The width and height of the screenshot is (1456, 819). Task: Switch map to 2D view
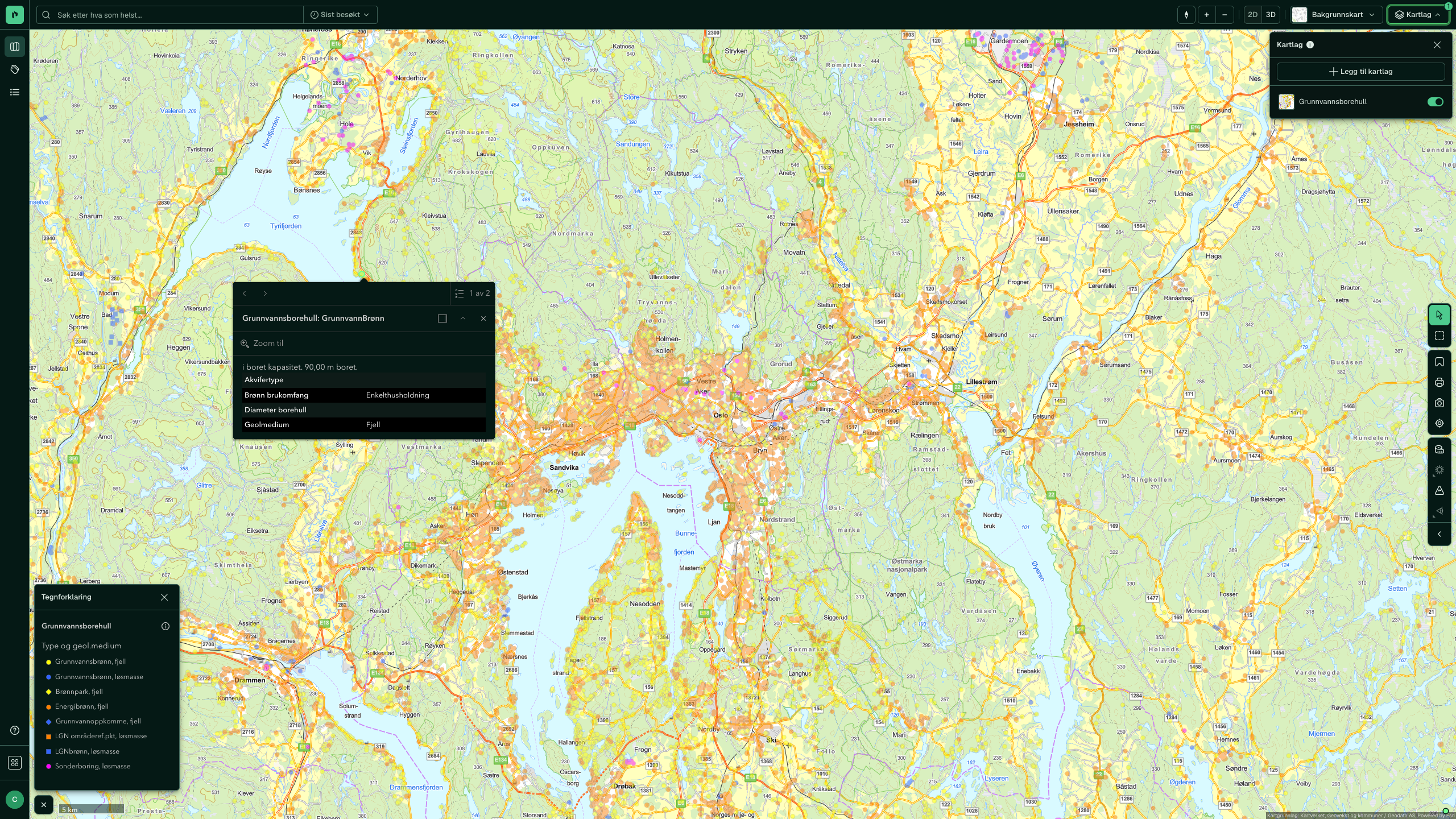tap(1252, 15)
